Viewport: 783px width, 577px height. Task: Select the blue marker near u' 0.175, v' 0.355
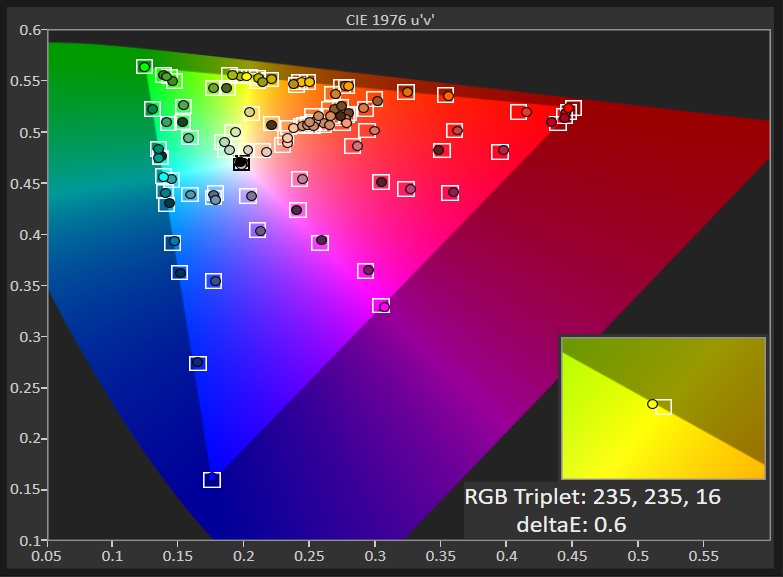pyautogui.click(x=214, y=281)
